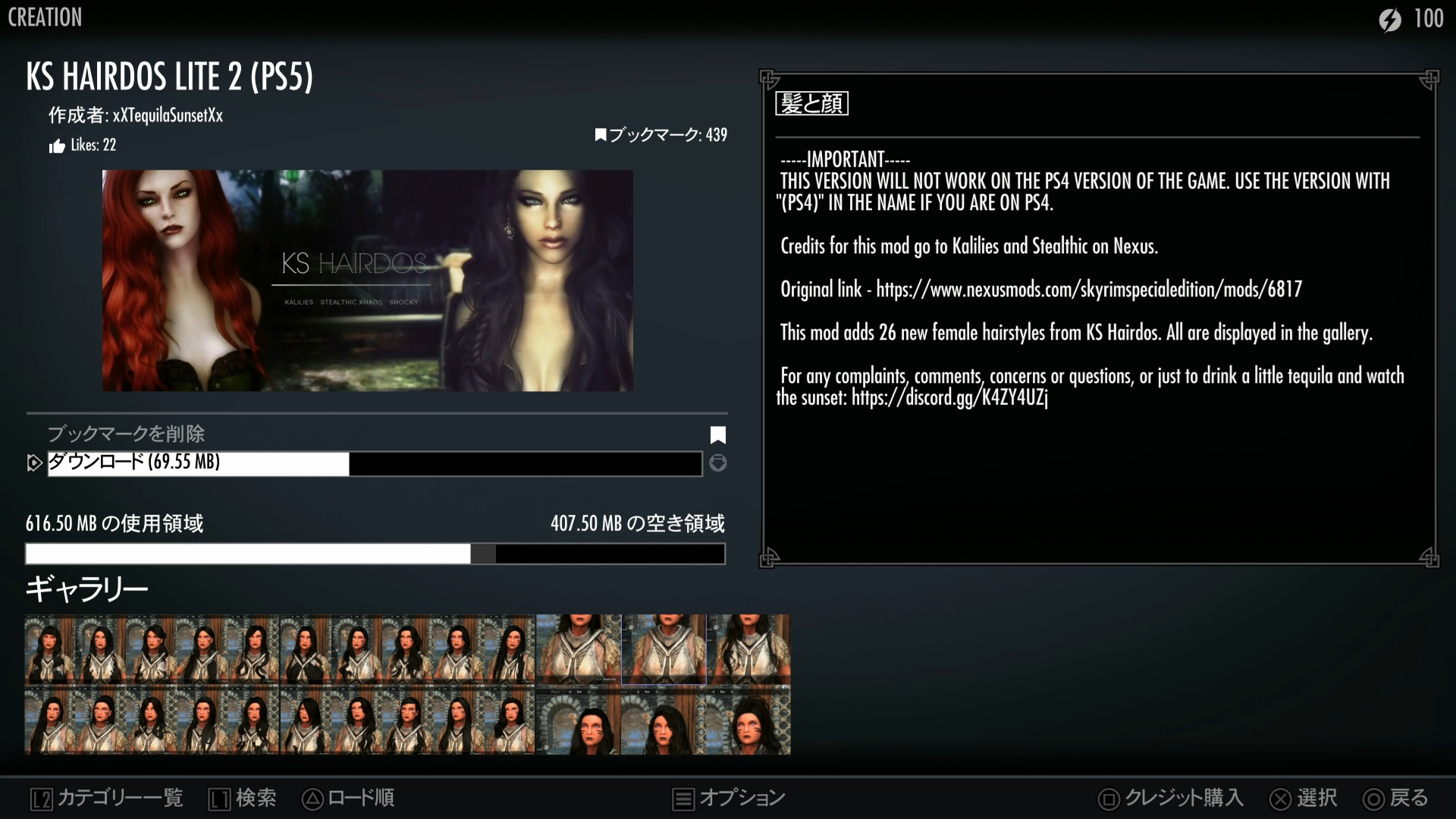Viewport: 1456px width, 819px height.
Task: Open カテゴリー一覧 category list
Action: click(121, 798)
